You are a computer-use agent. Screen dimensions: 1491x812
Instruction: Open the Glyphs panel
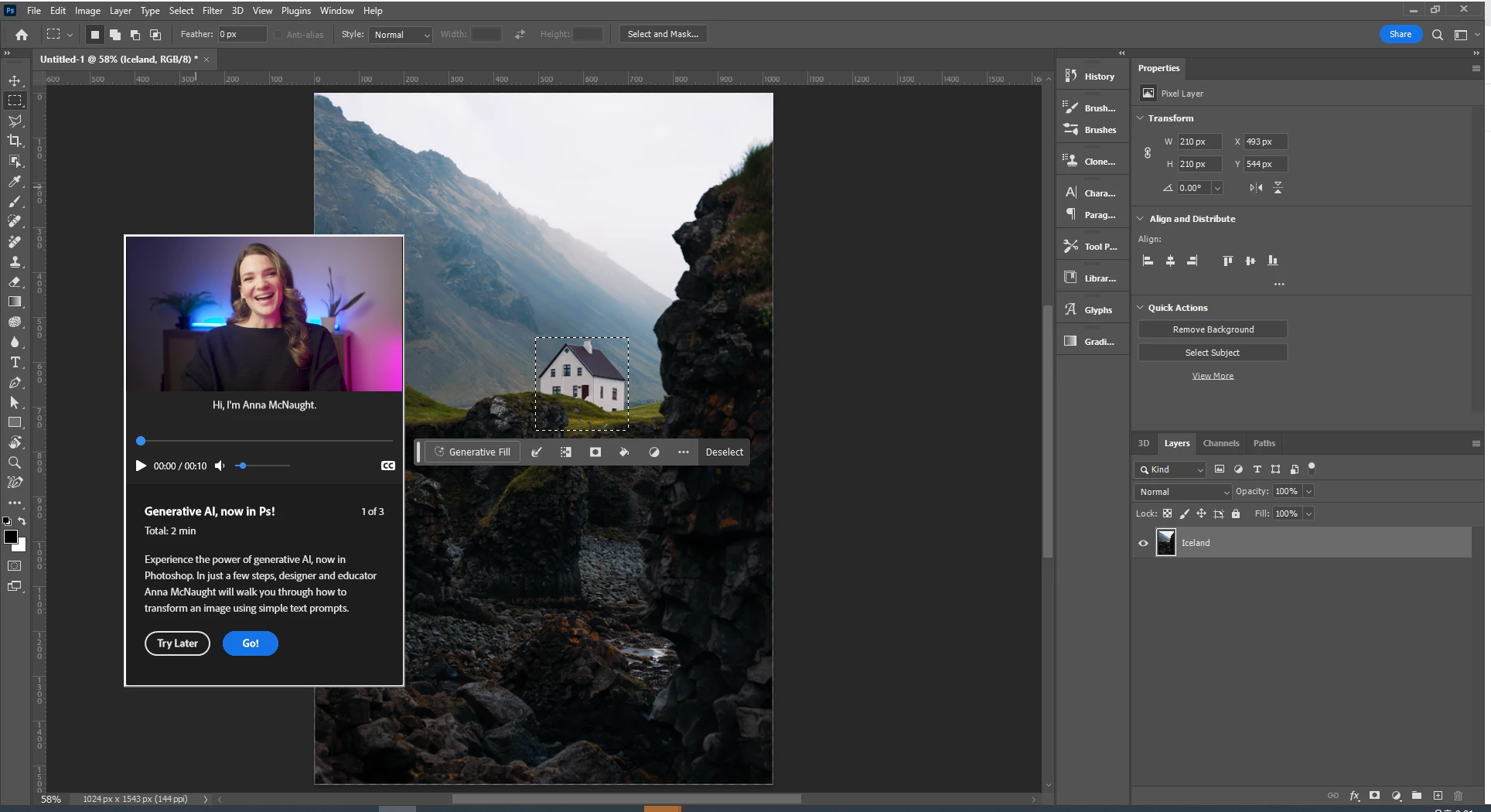click(1090, 309)
